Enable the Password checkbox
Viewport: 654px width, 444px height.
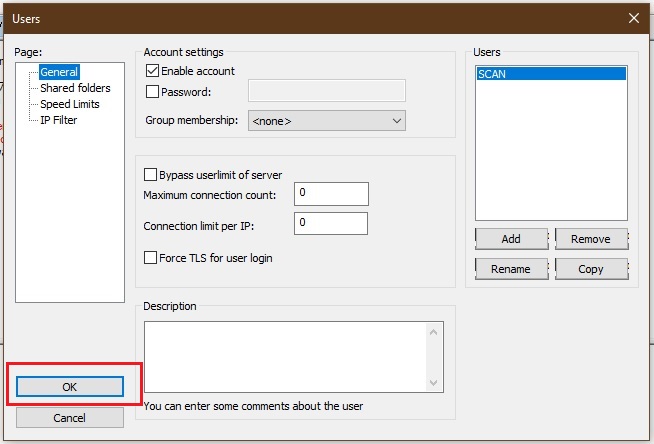(x=153, y=92)
